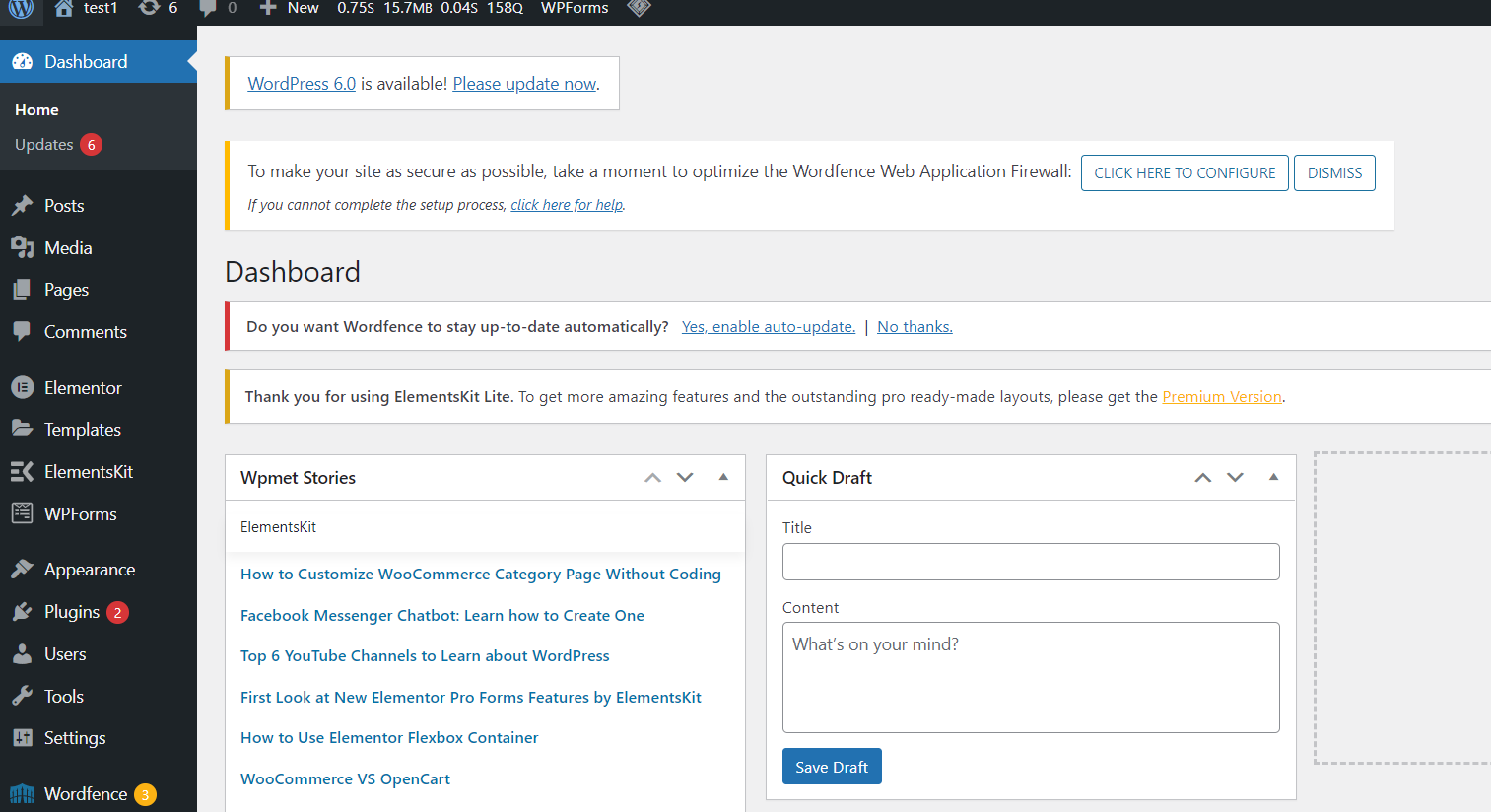Open the Updates menu item
Viewport: 1491px width, 812px height.
[44, 144]
